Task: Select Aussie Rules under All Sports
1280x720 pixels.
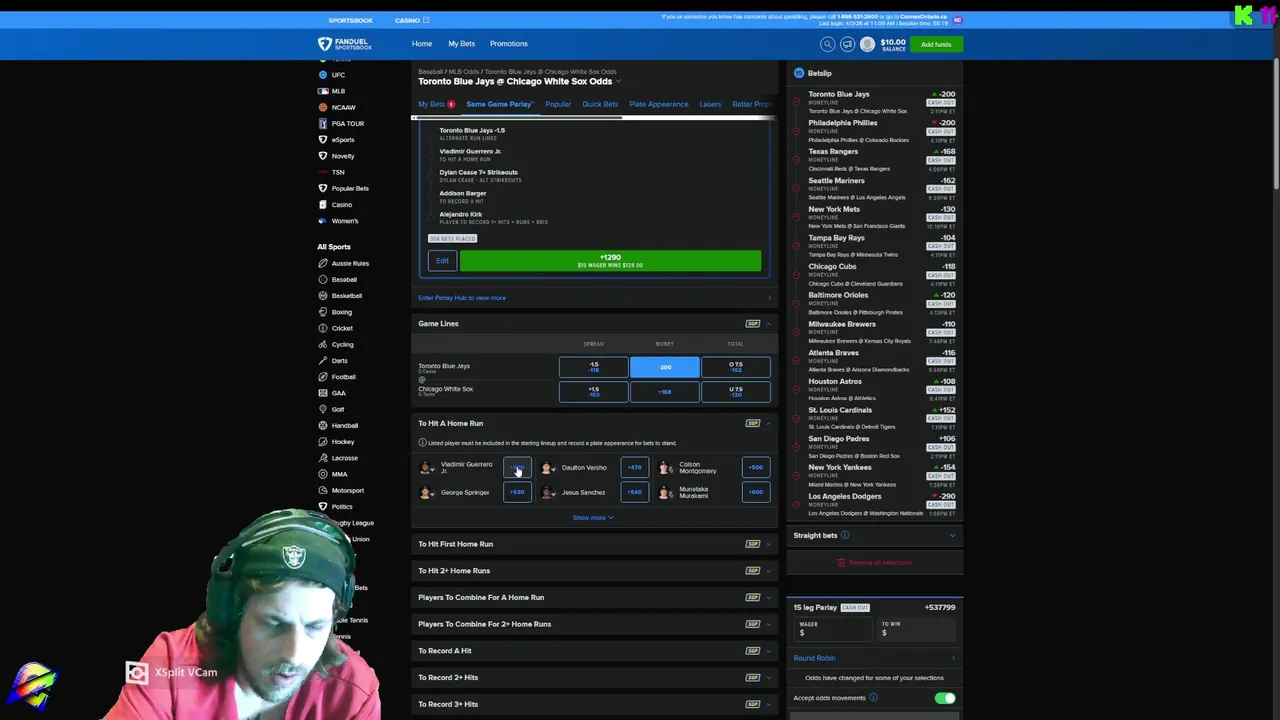Action: pyautogui.click(x=349, y=263)
